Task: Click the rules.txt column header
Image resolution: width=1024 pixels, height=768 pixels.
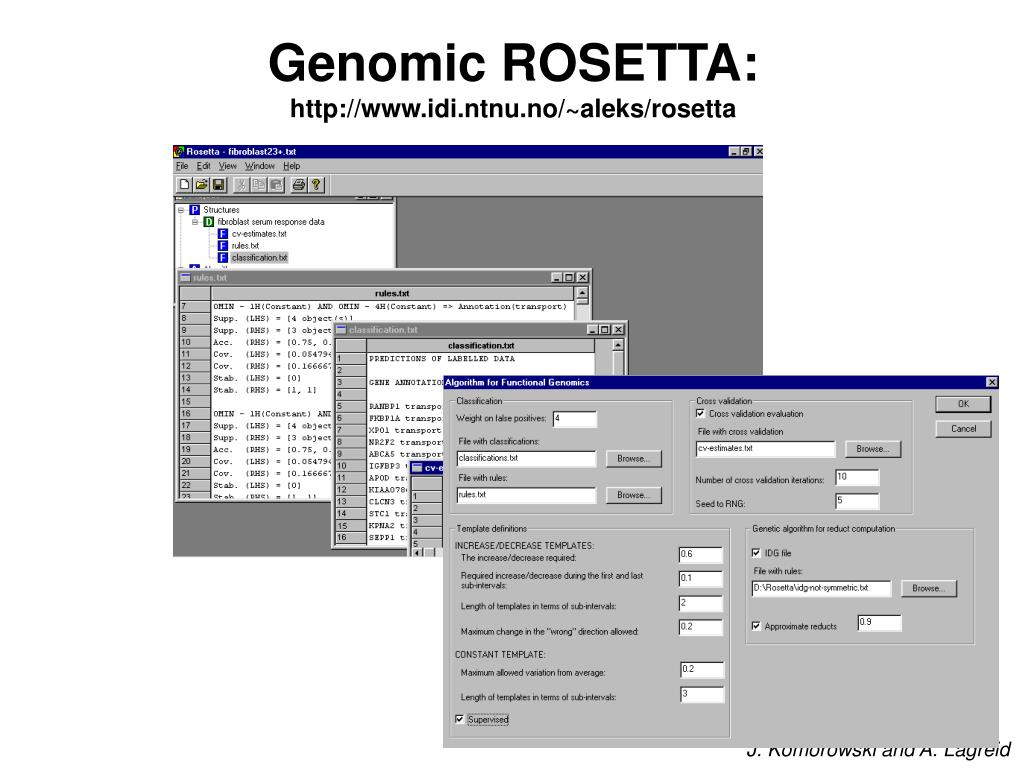Action: click(391, 293)
